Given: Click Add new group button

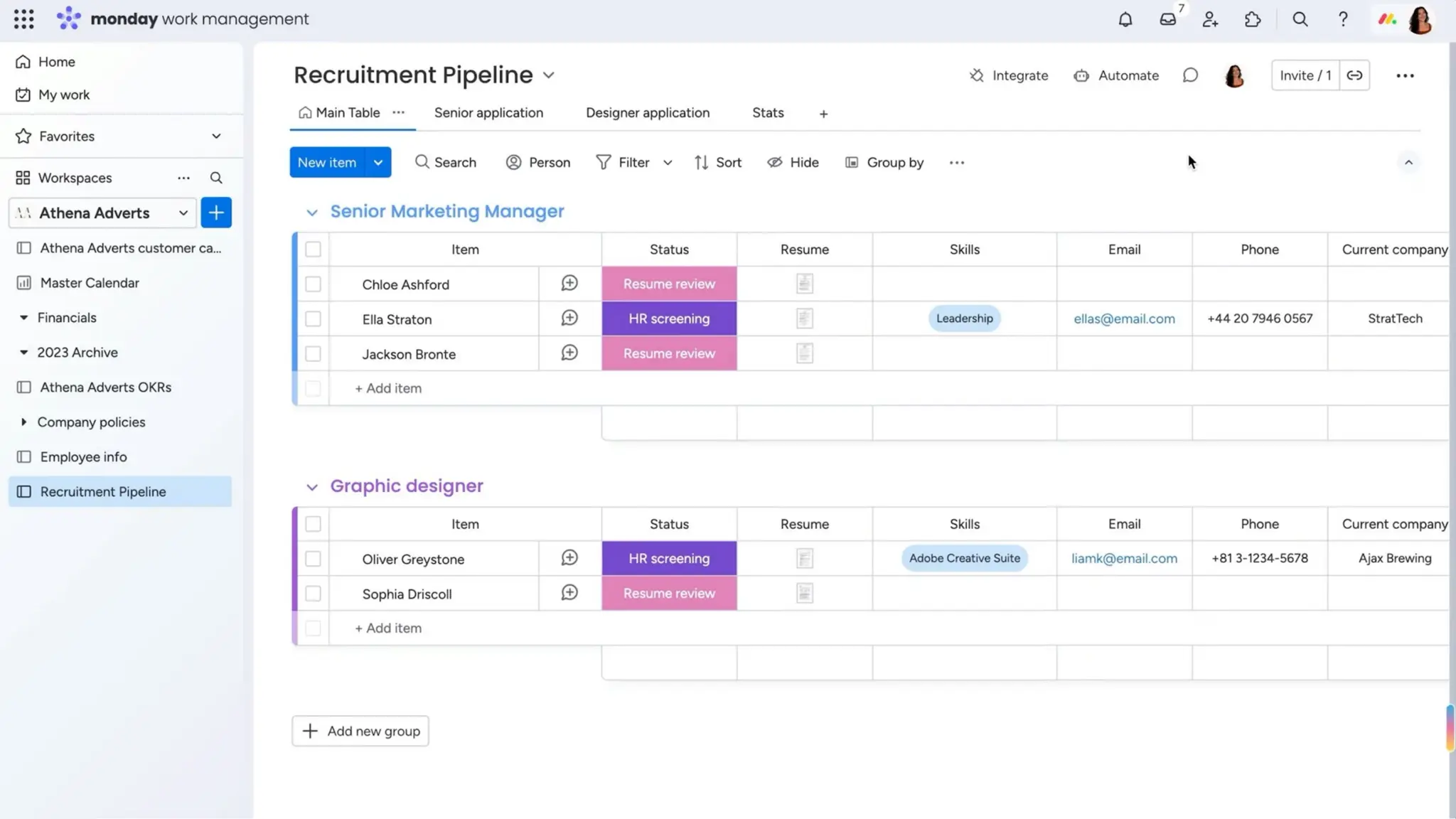Looking at the screenshot, I should pyautogui.click(x=360, y=731).
